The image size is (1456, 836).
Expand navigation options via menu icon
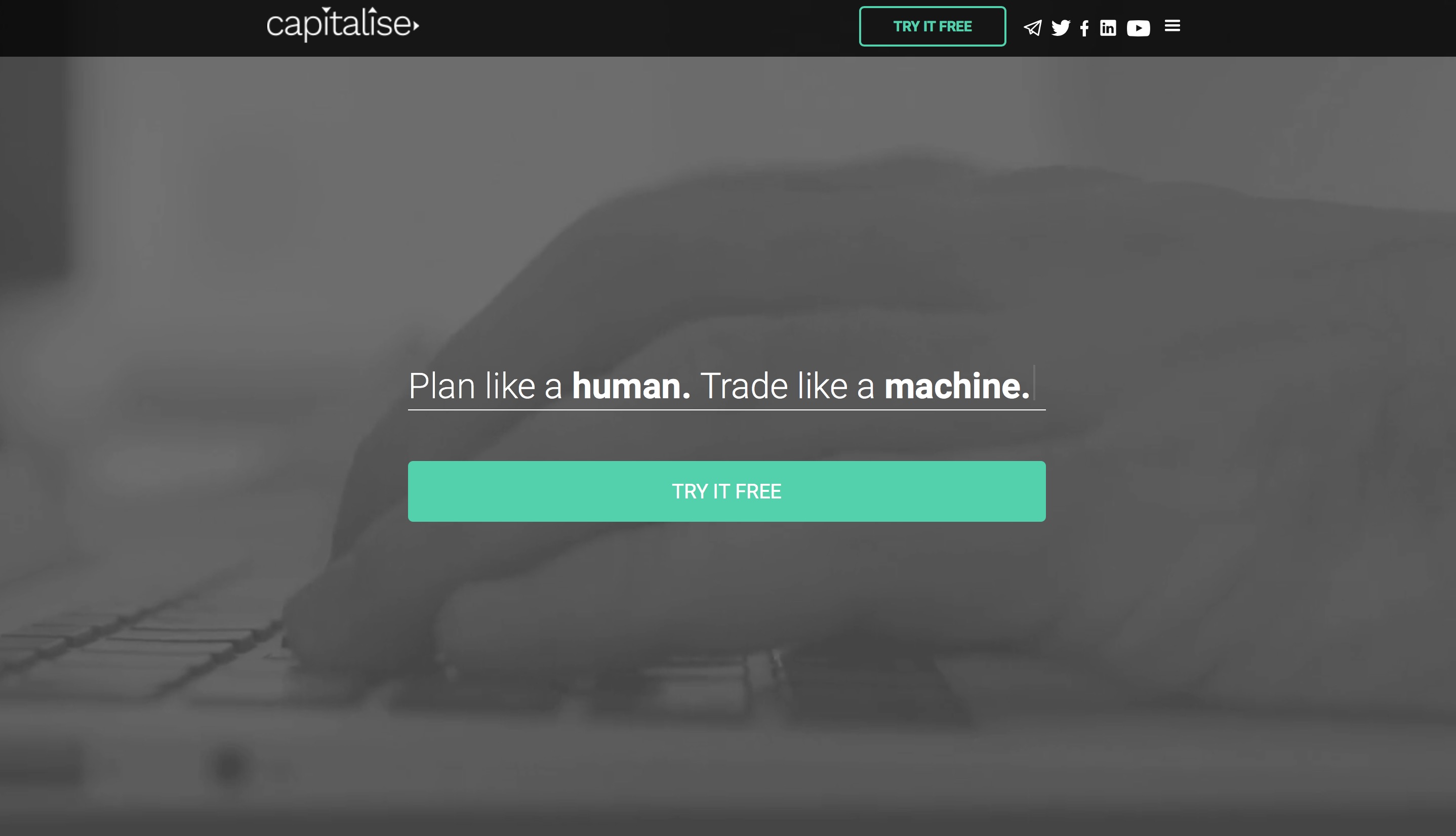pos(1172,26)
